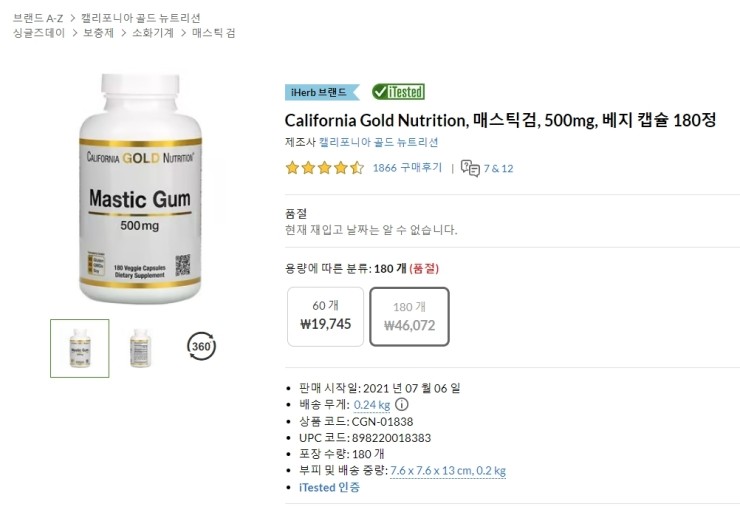This screenshot has height=507, width=740.
Task: Navigate to 보충제 breadcrumb category
Action: click(99, 33)
